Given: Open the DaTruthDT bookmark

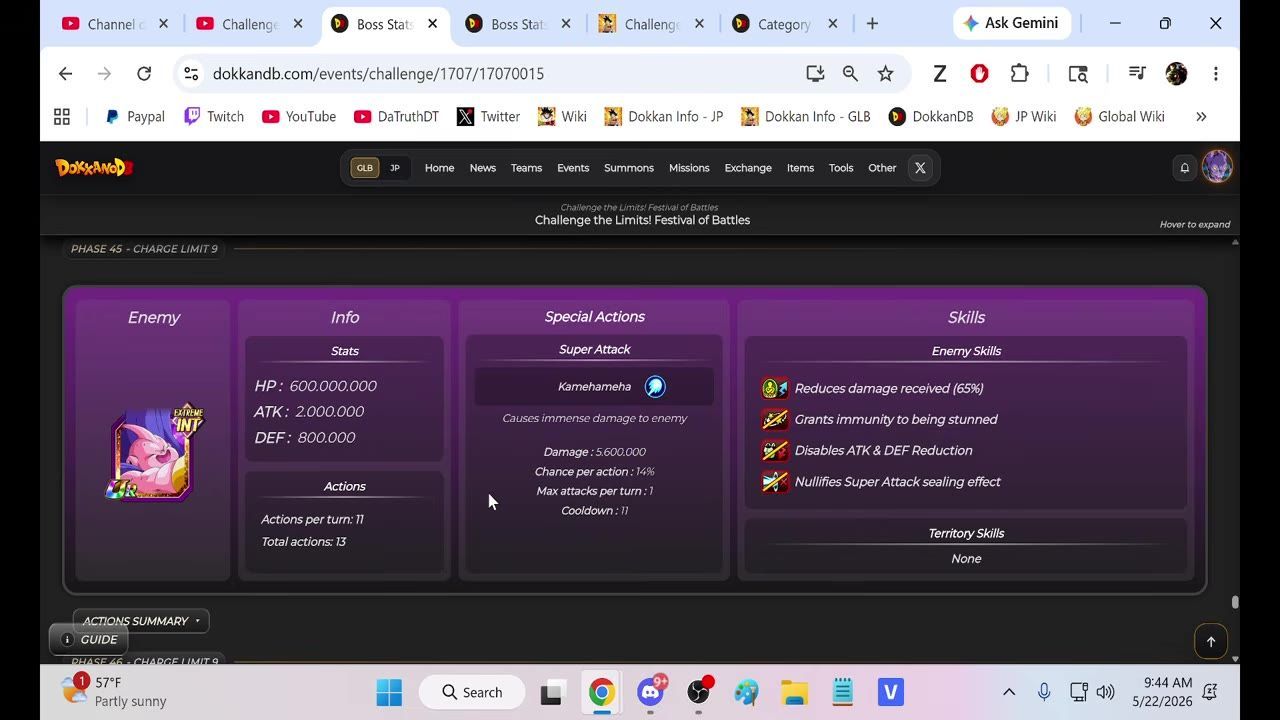Looking at the screenshot, I should coord(396,117).
